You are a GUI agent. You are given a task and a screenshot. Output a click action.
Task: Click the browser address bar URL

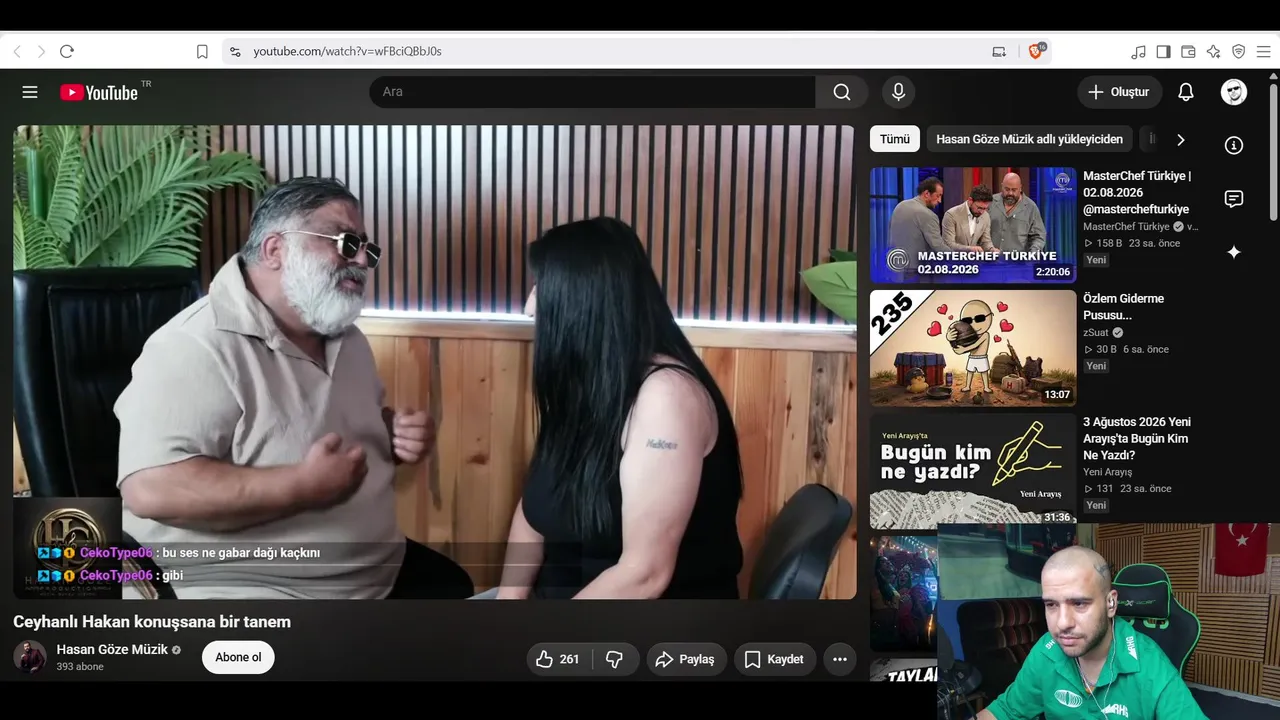347,51
